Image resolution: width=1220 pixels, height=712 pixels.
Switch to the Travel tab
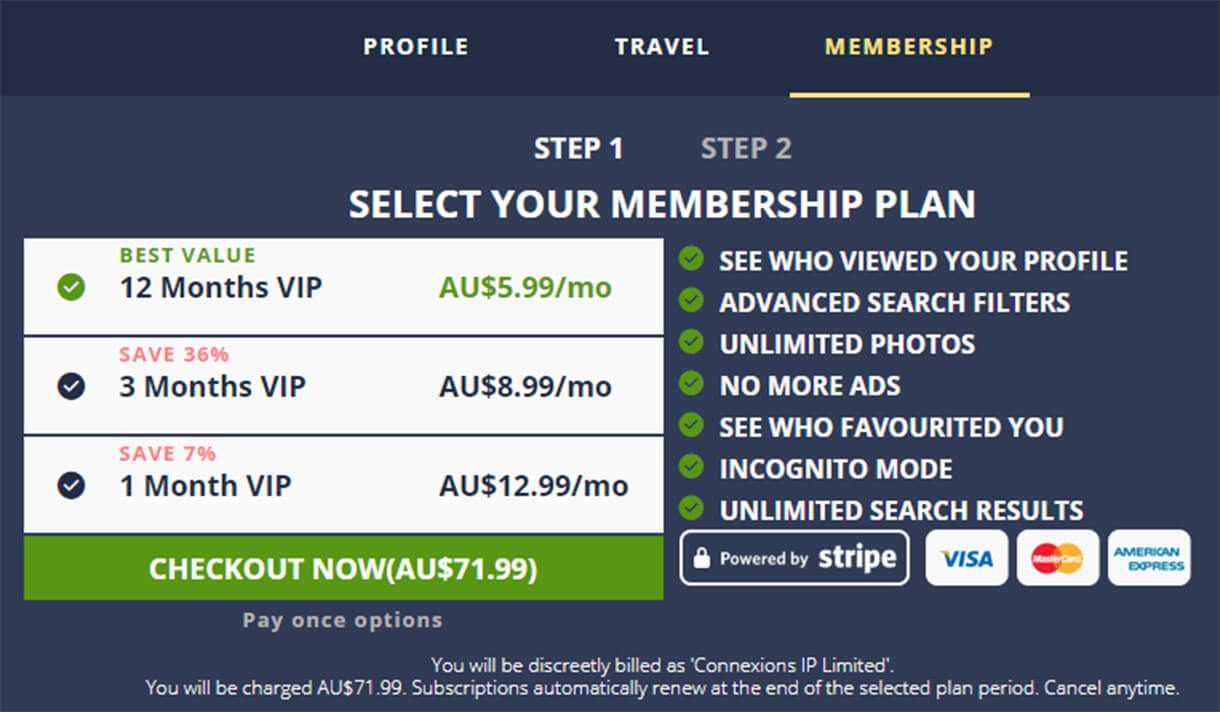click(x=662, y=47)
